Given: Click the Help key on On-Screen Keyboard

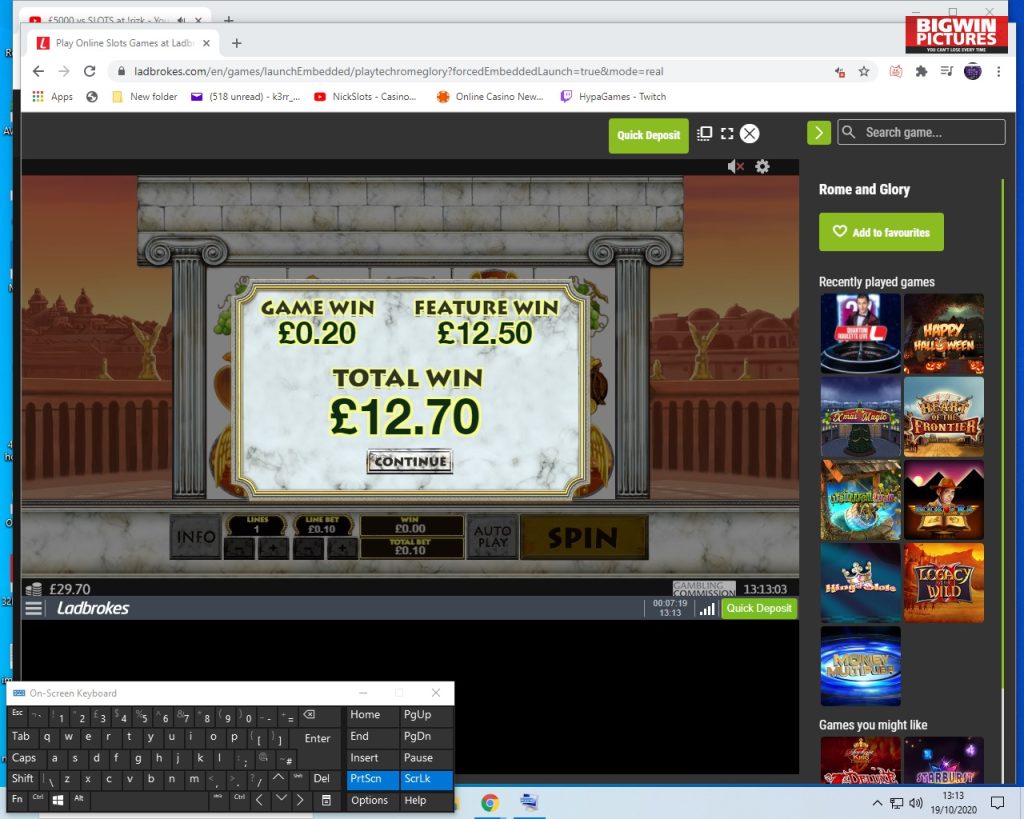Looking at the screenshot, I should click(x=425, y=800).
